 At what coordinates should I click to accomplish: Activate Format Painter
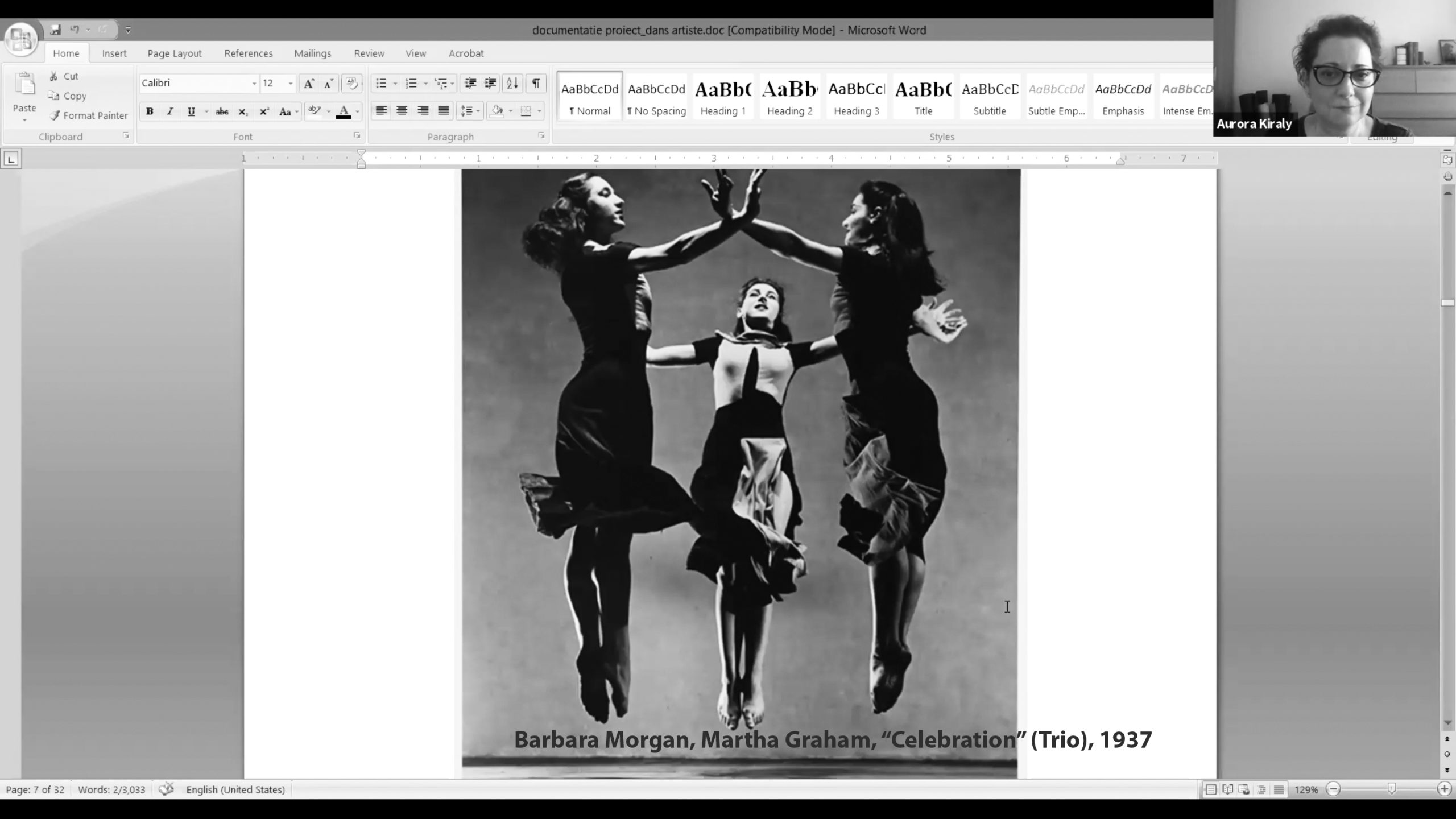89,115
